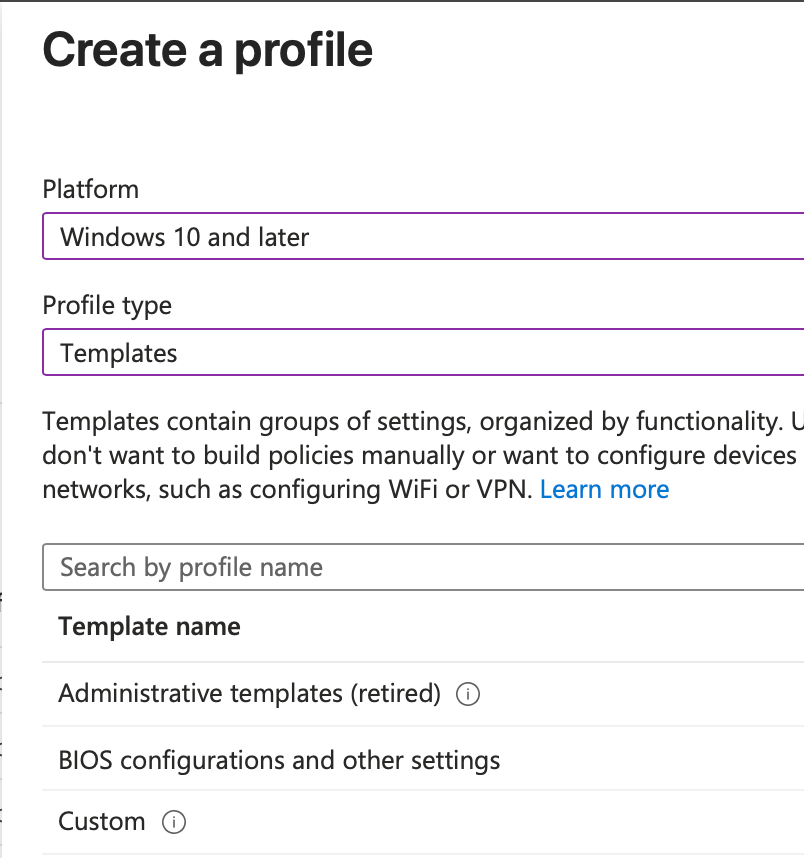Viewport: 804px width, 858px height.
Task: Select the Custom template row
Action: [x=102, y=822]
